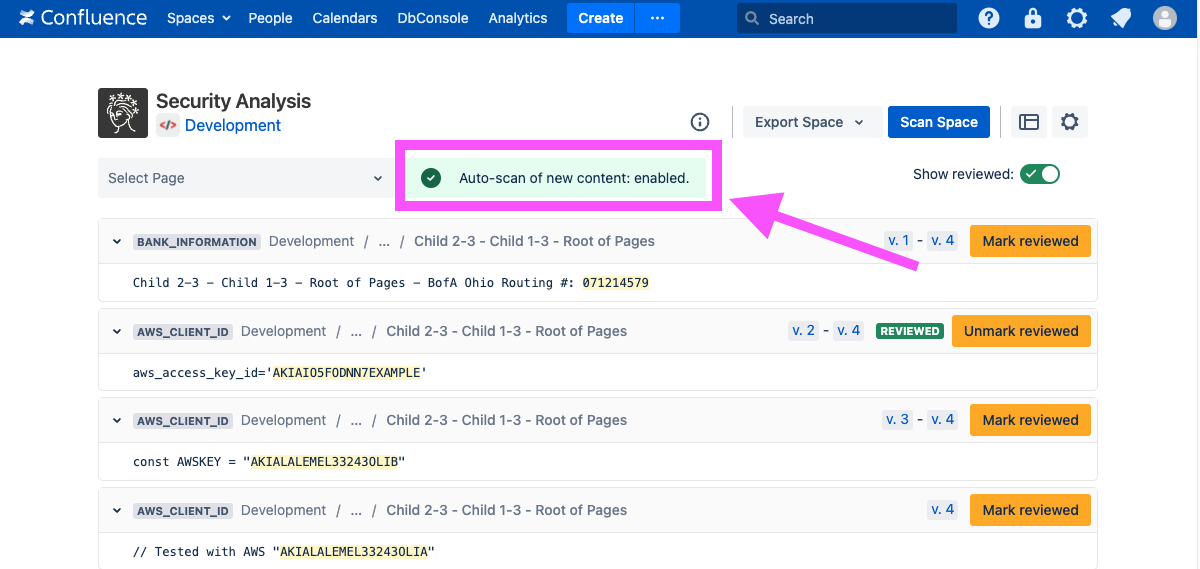Click the info circle icon

(x=700, y=122)
